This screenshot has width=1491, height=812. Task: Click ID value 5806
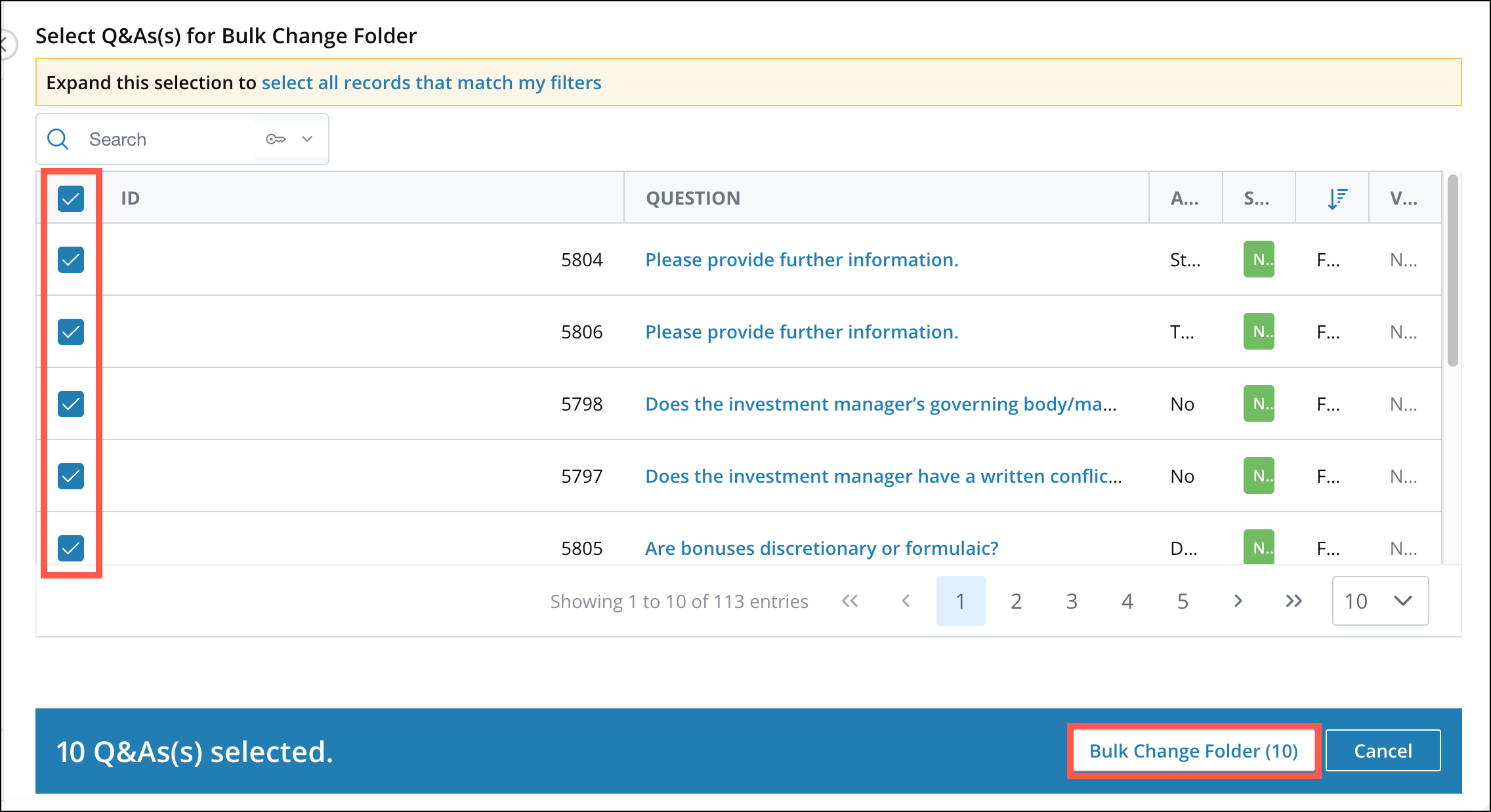pos(581,332)
